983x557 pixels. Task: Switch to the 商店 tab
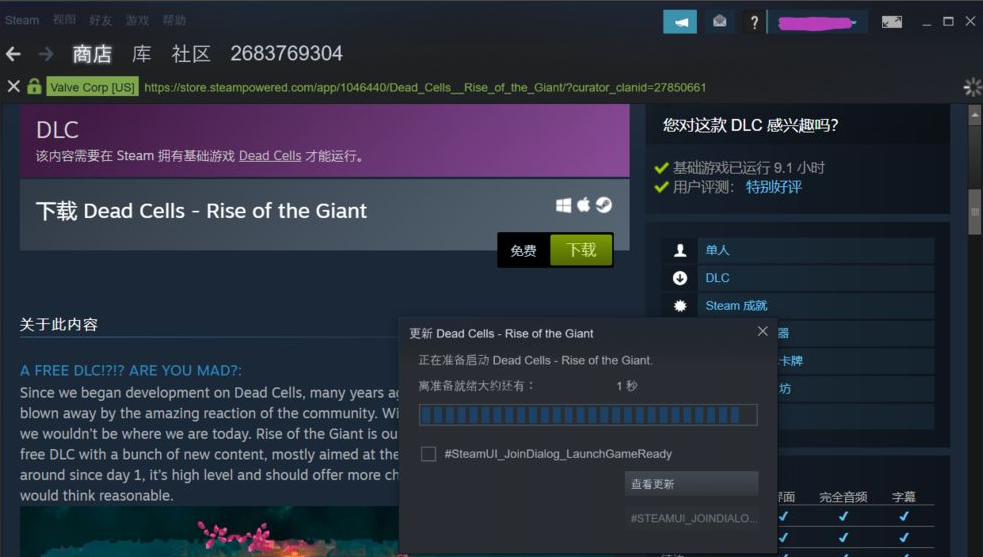(92, 54)
